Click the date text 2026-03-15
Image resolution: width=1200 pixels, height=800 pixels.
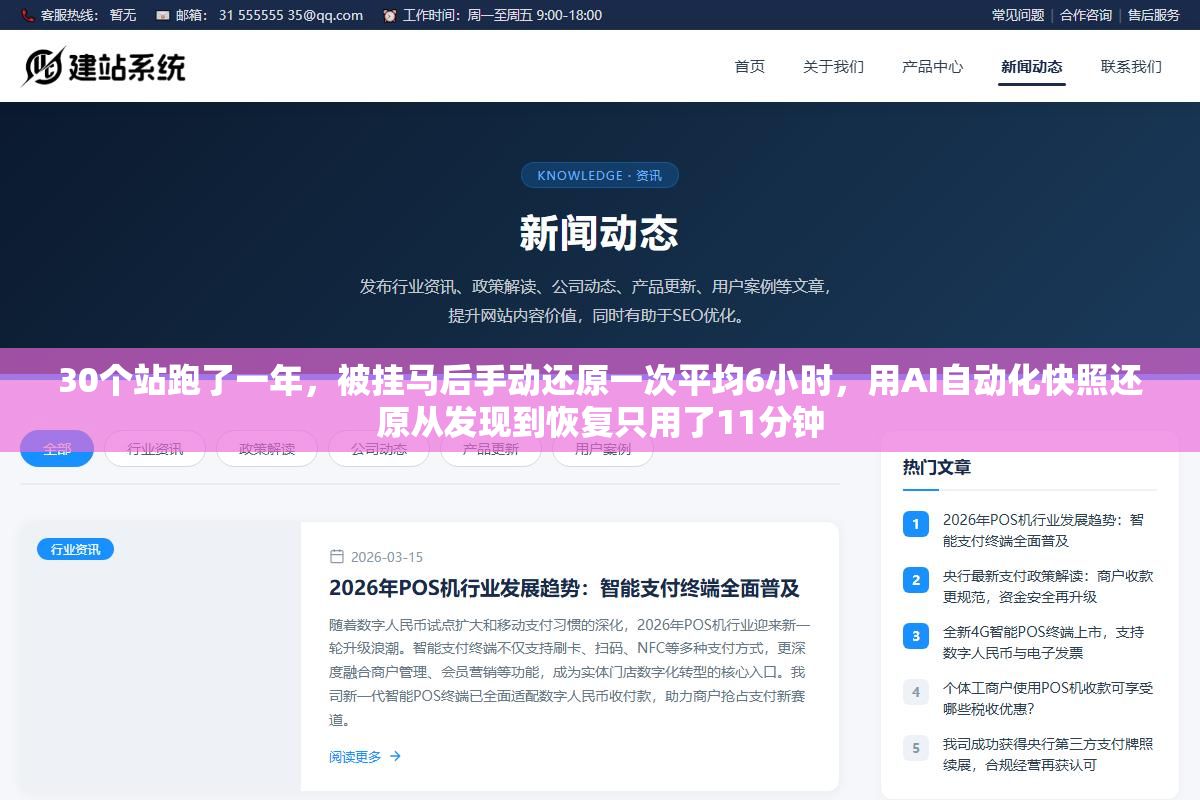386,557
